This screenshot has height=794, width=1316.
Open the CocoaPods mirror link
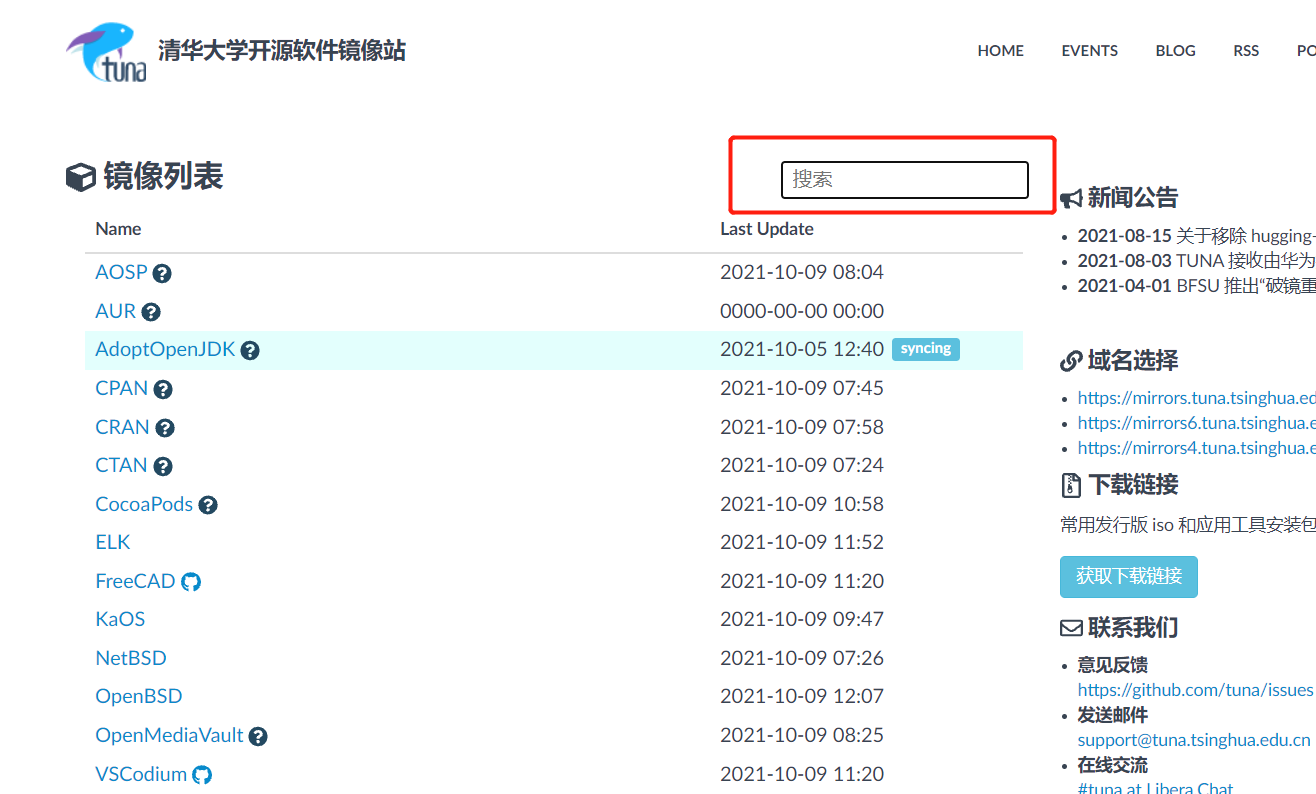click(144, 504)
